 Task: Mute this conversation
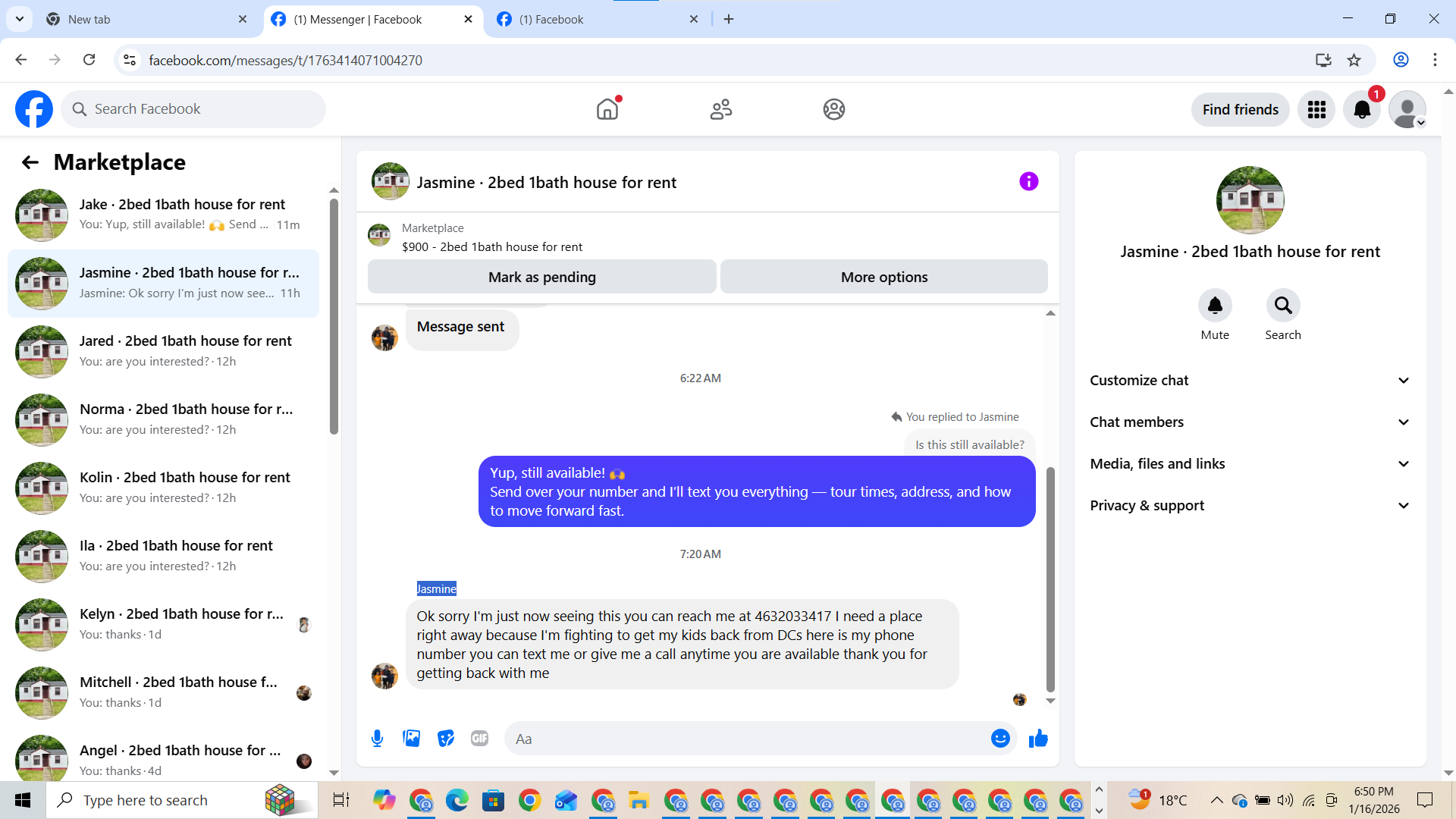[x=1214, y=306]
